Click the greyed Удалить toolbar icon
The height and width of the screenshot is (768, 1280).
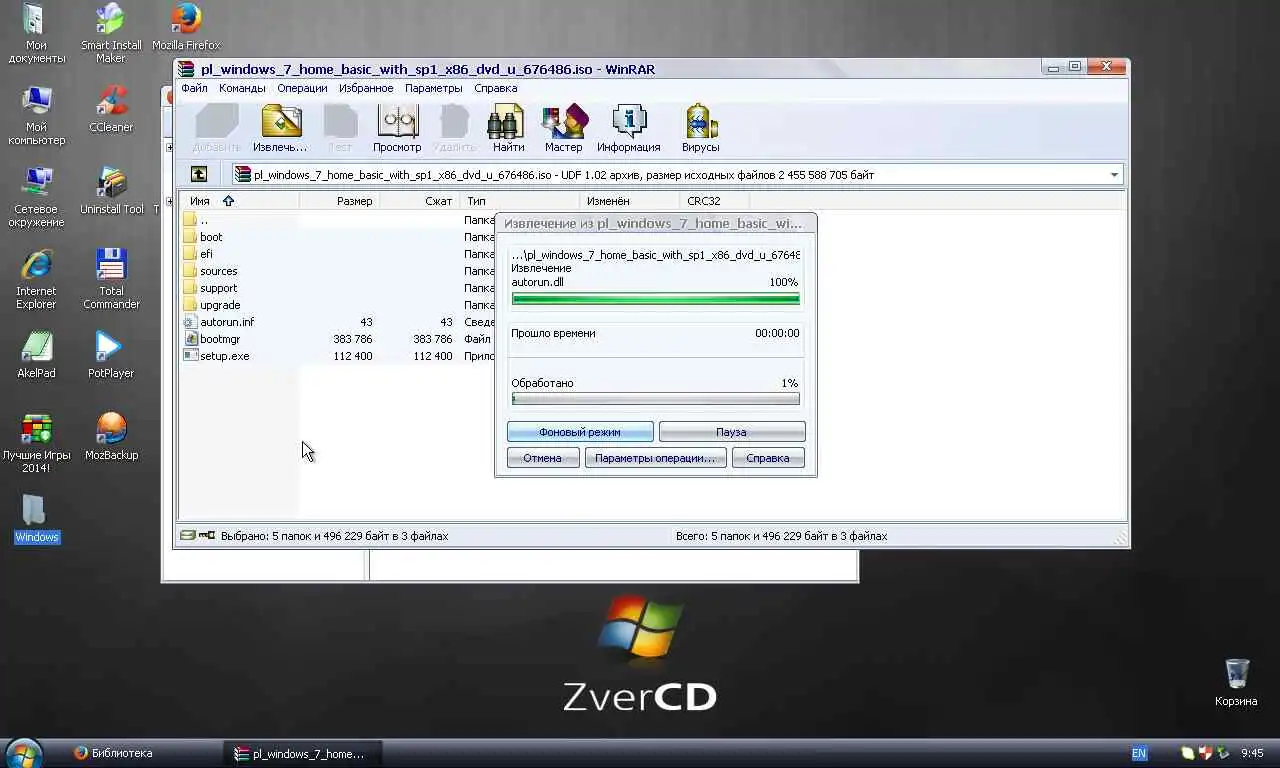[x=455, y=121]
